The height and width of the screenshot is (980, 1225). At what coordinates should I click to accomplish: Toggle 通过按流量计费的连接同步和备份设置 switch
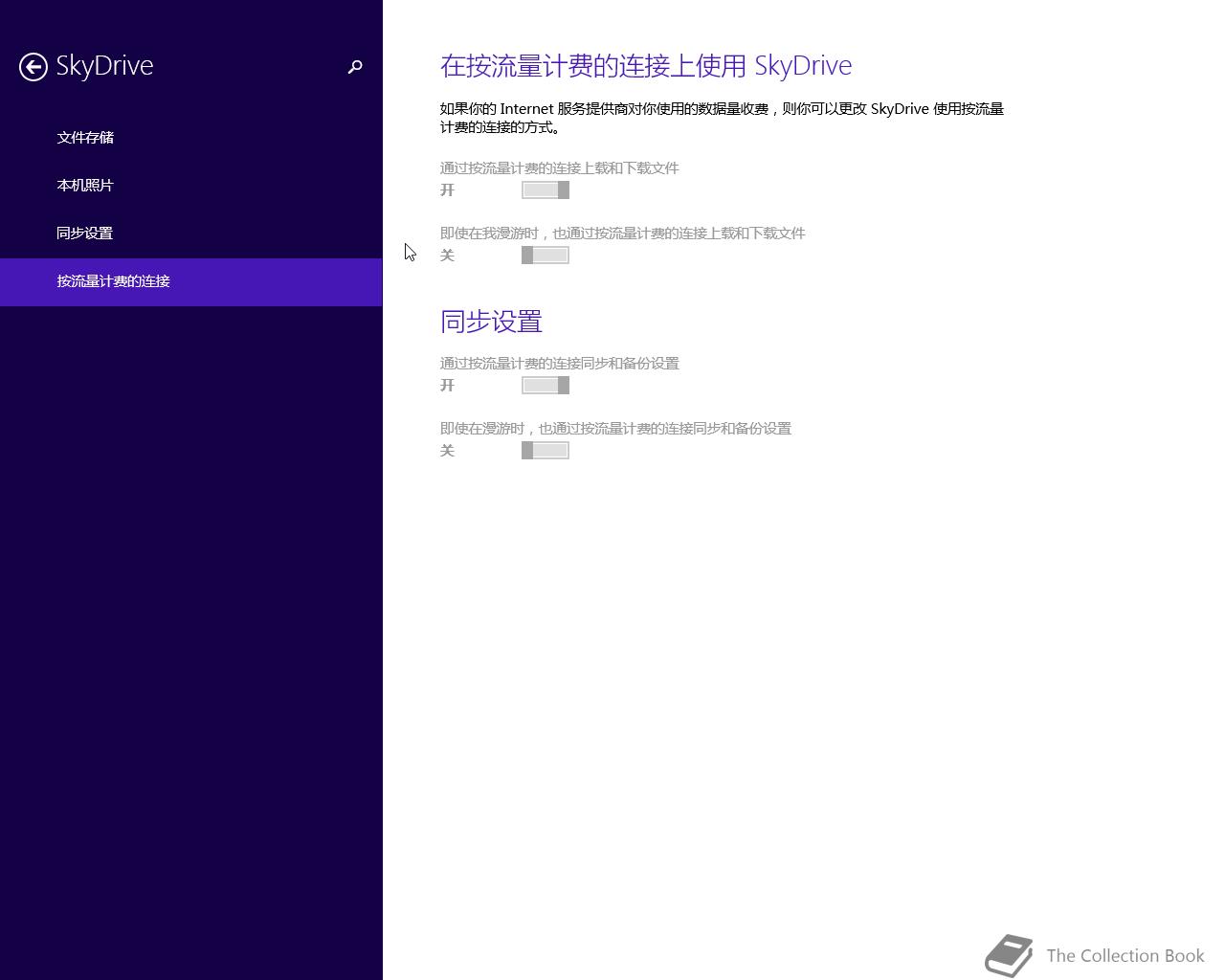click(x=546, y=386)
